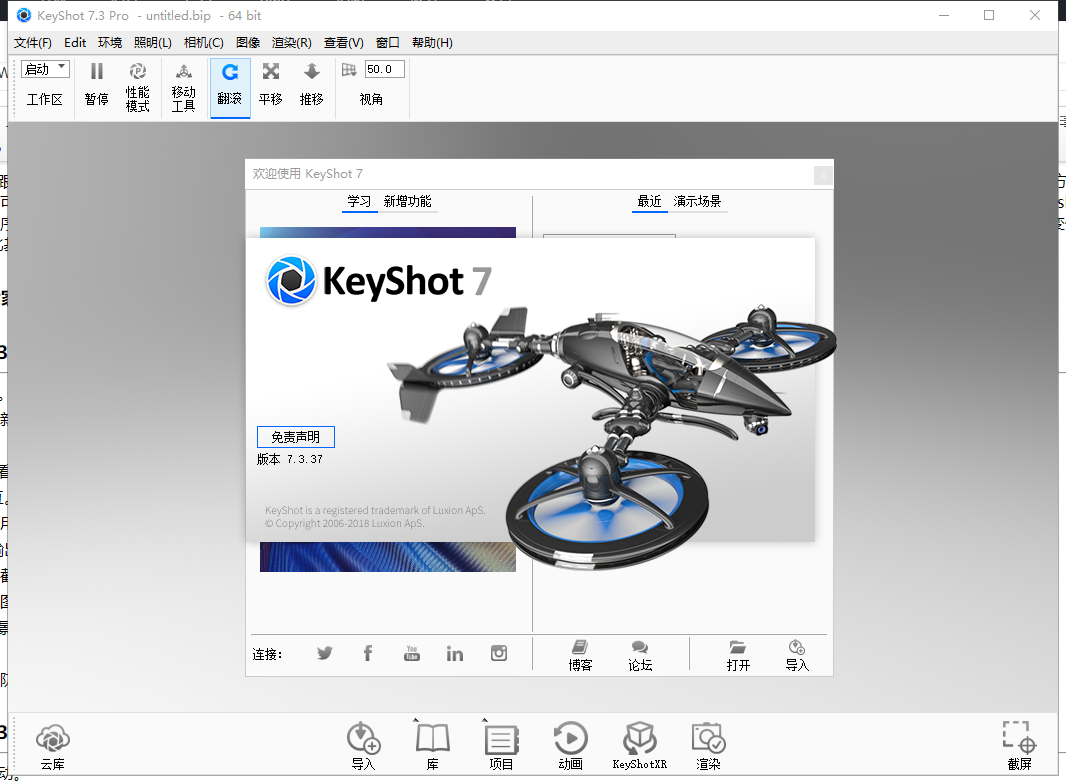Open the 文件(F) menu
Screen dimensions: 1066x783
(x=33, y=43)
